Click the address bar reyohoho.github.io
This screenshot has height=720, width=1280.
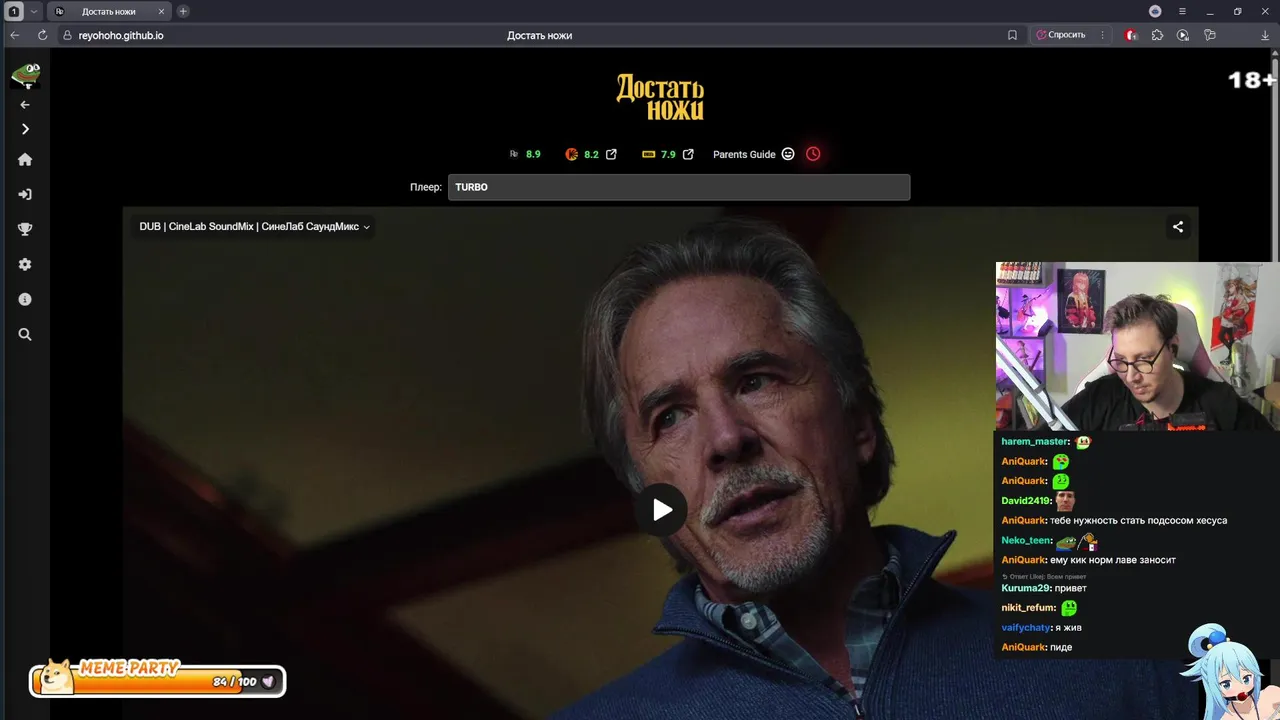coord(120,35)
